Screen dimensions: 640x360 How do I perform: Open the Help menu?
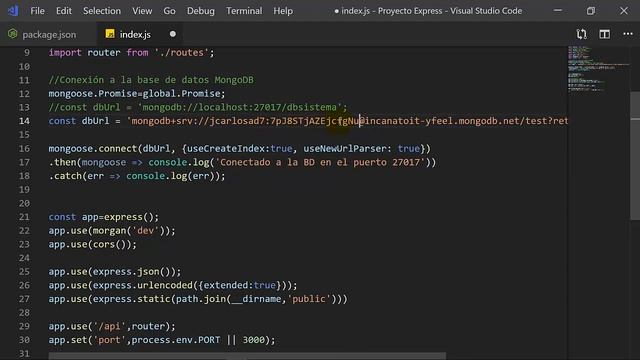pos(283,11)
